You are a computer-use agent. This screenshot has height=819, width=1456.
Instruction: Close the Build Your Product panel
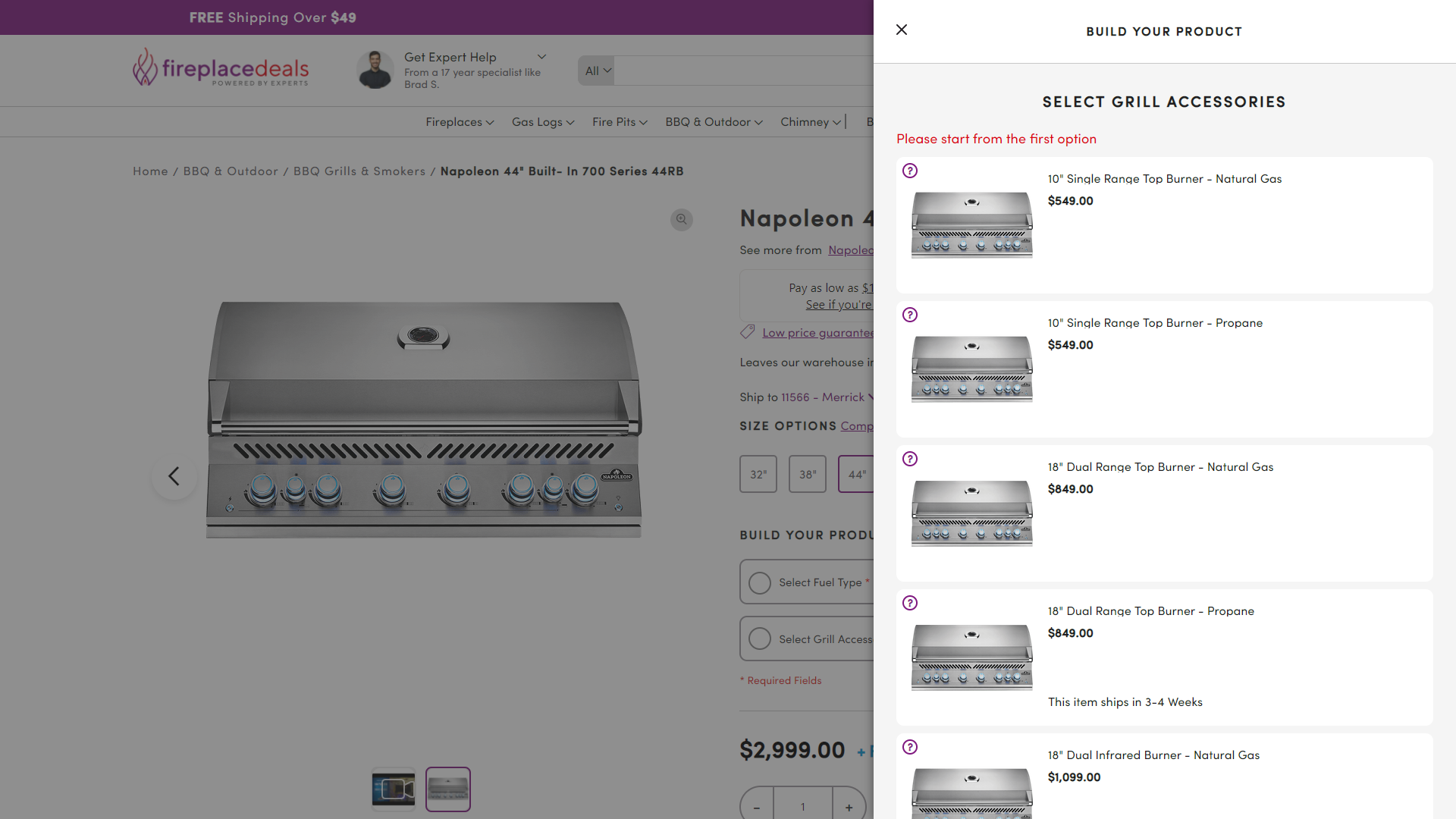pyautogui.click(x=902, y=30)
